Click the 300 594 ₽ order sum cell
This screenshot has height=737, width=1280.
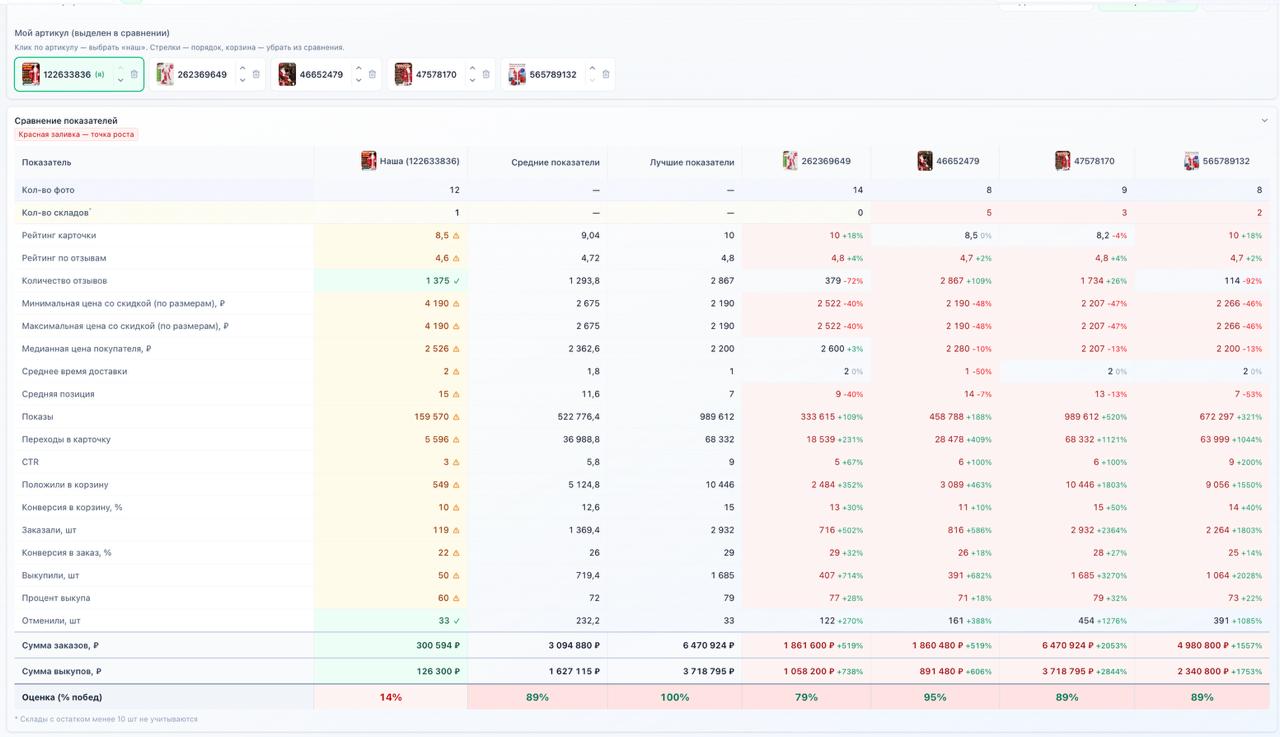pyautogui.click(x=391, y=645)
